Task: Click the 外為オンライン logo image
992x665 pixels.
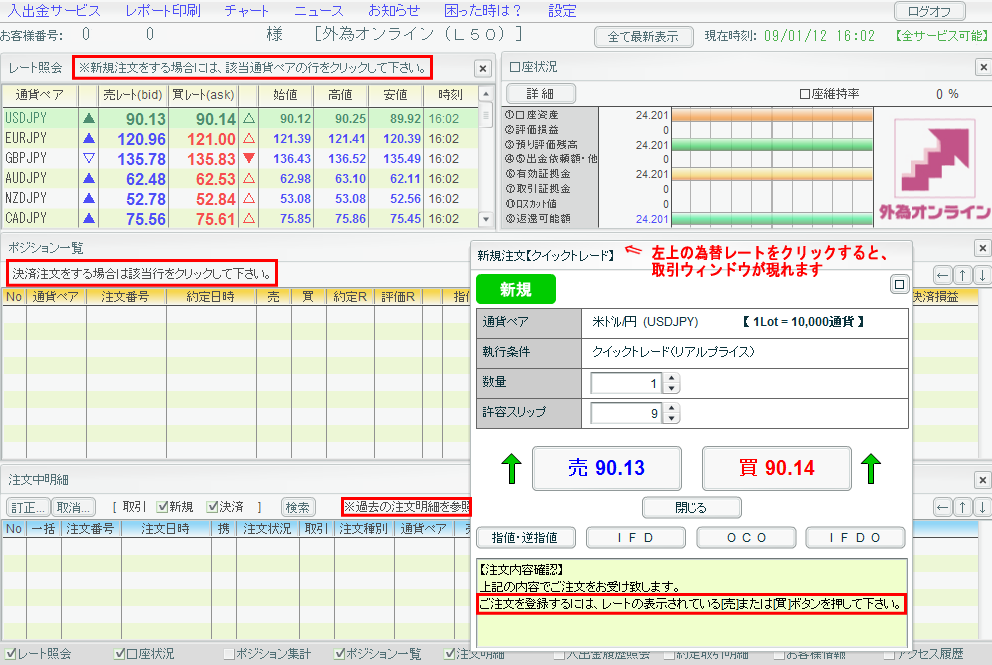Action: 934,169
